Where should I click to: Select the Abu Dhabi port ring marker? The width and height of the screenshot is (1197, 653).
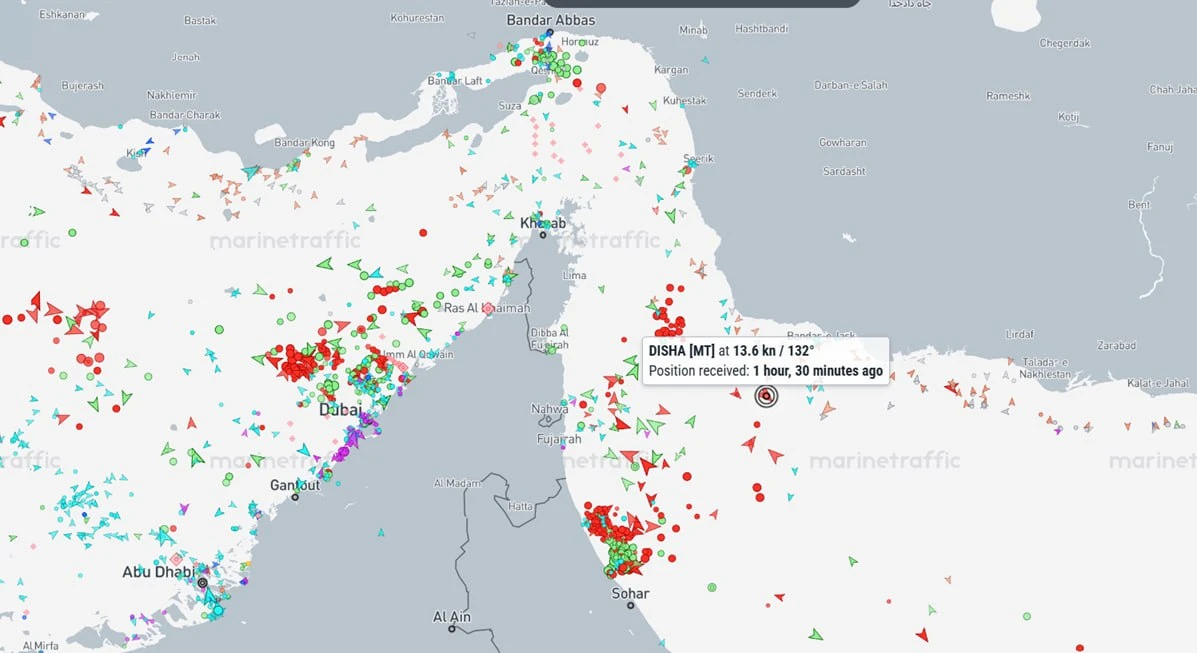[x=202, y=583]
